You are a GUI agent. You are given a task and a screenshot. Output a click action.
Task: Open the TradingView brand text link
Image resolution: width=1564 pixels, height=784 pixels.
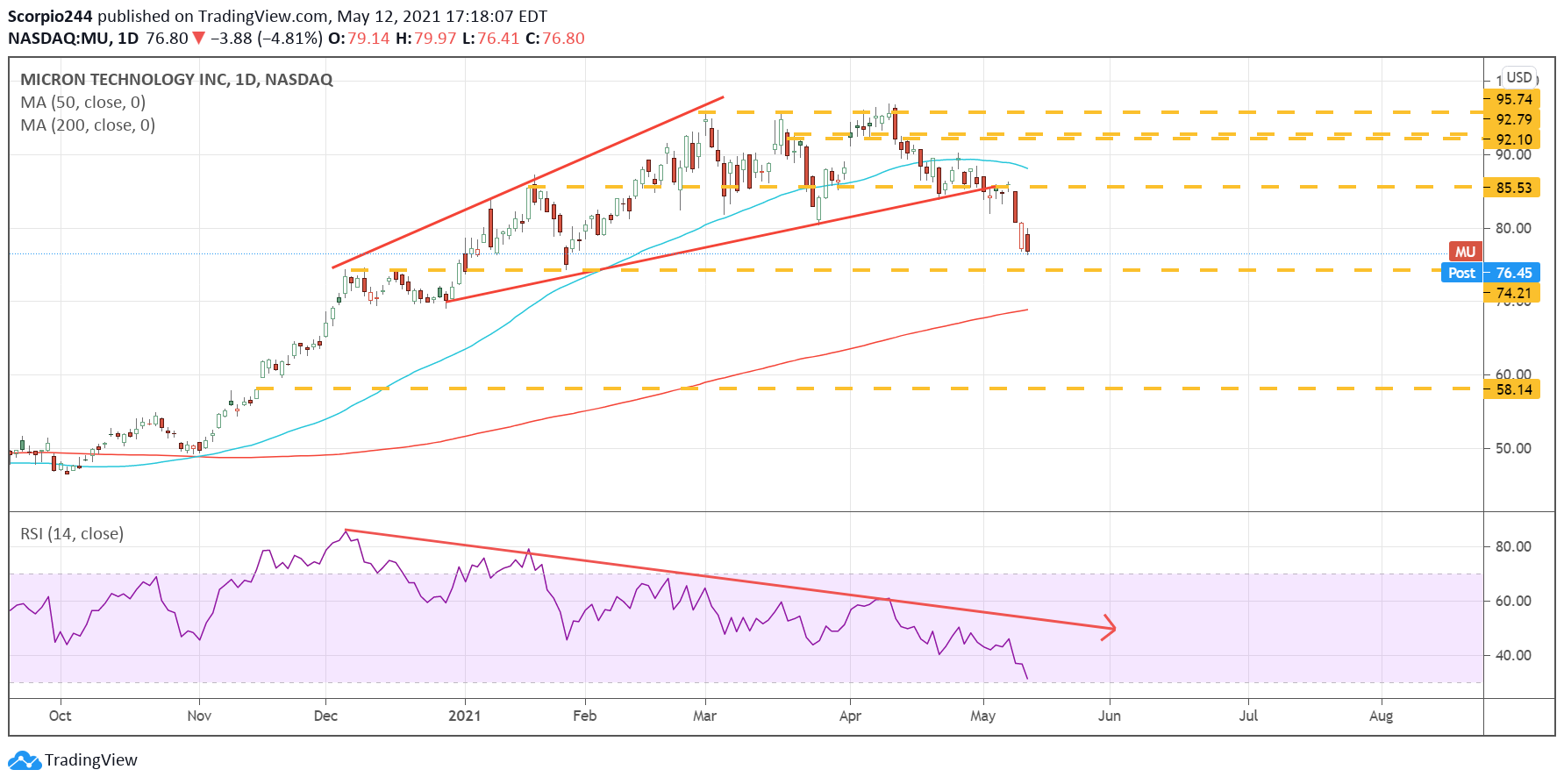(x=91, y=760)
